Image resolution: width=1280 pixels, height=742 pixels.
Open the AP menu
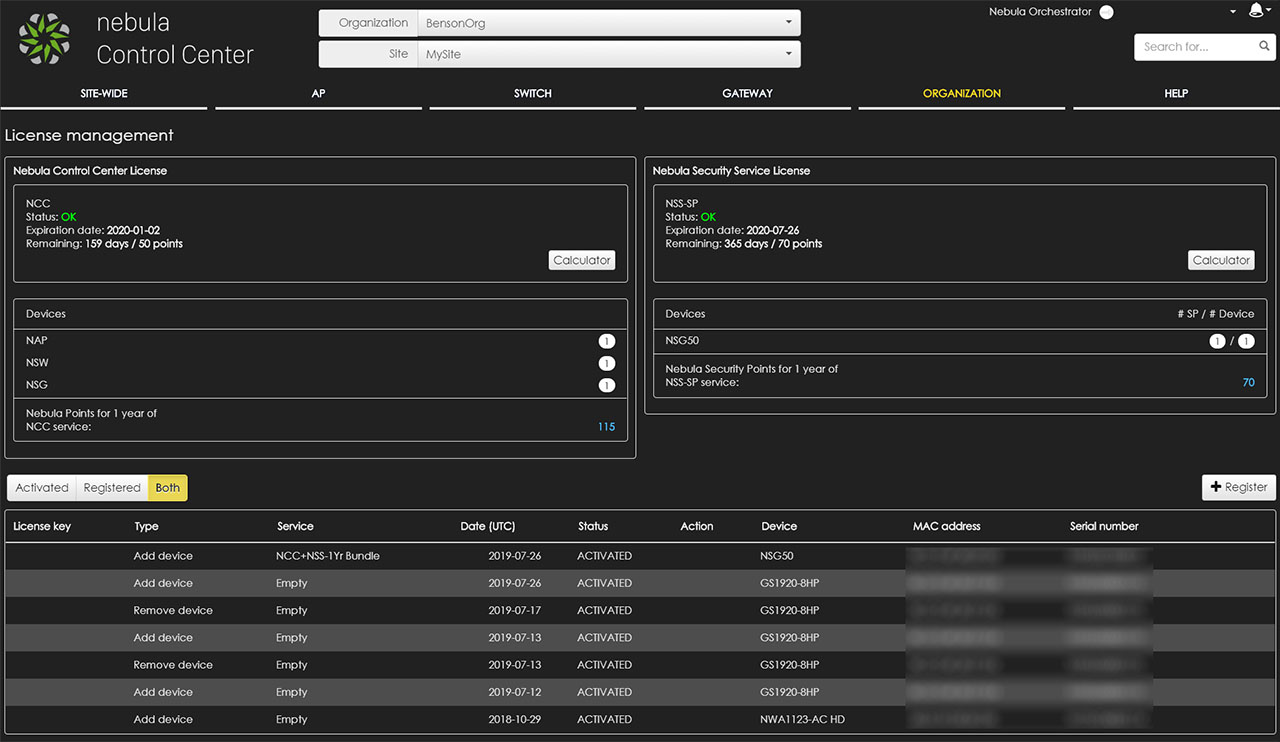pos(318,94)
